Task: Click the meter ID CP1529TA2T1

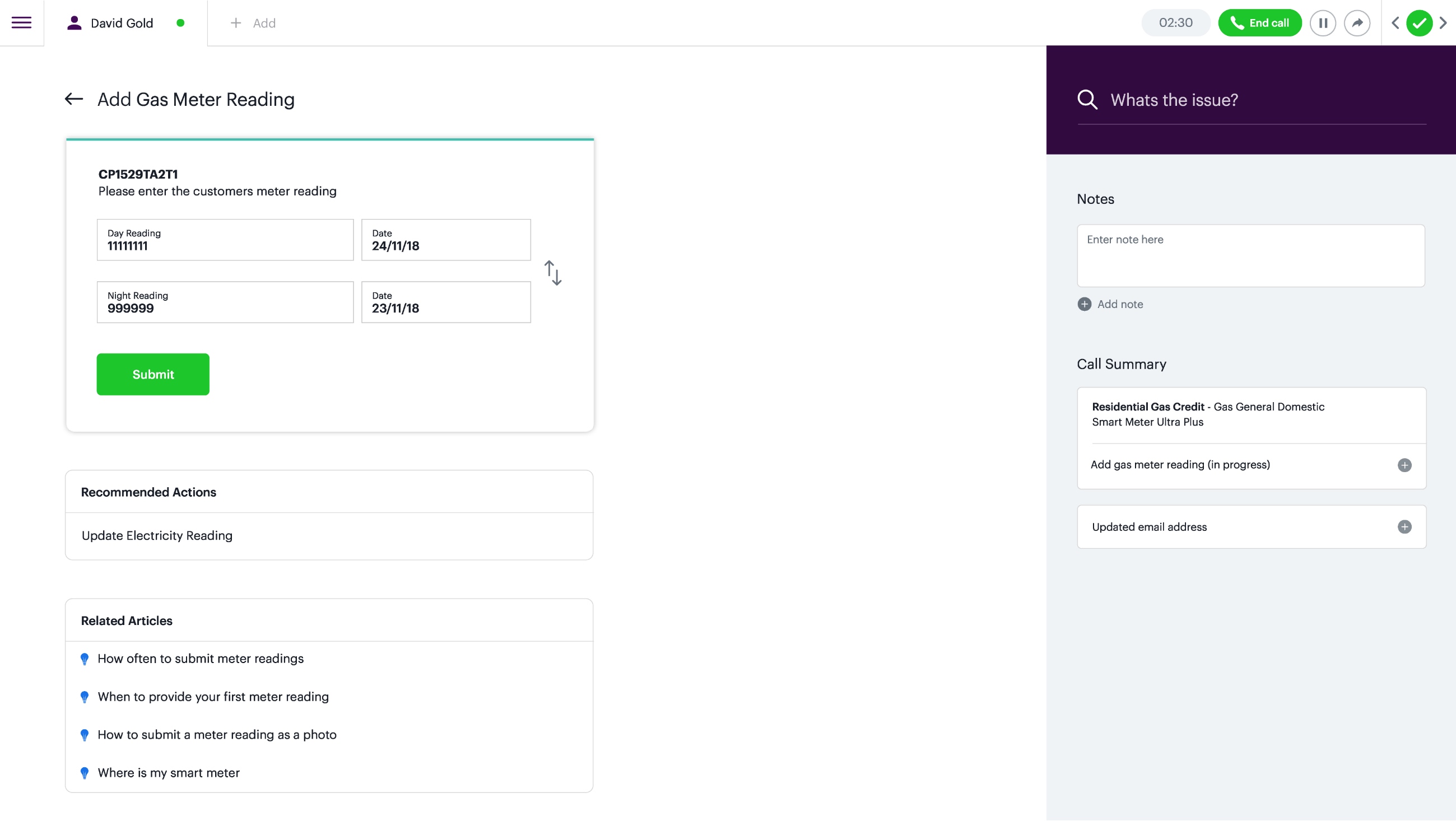Action: coord(138,174)
